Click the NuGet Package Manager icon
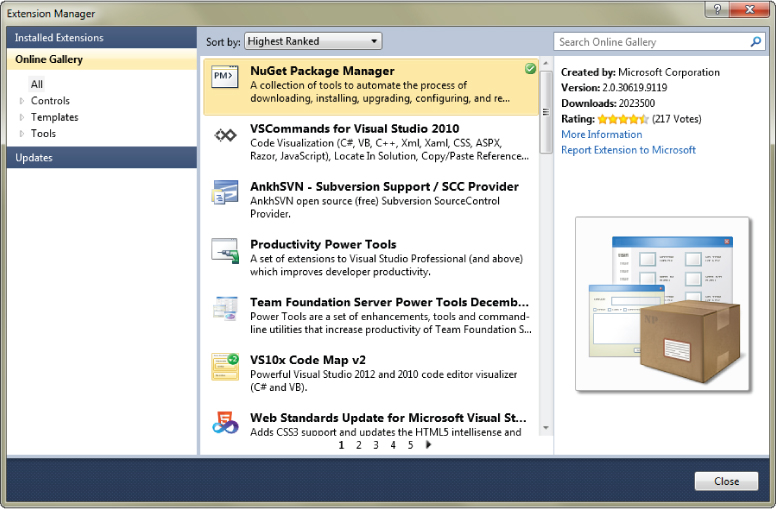The width and height of the screenshot is (776, 509). 225,77
